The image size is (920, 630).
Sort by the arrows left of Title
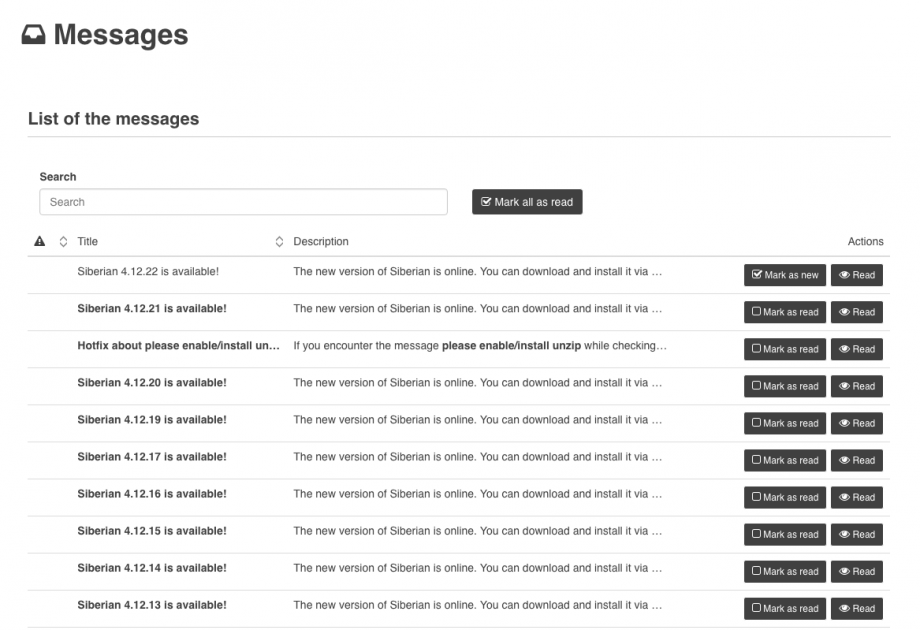click(x=63, y=241)
